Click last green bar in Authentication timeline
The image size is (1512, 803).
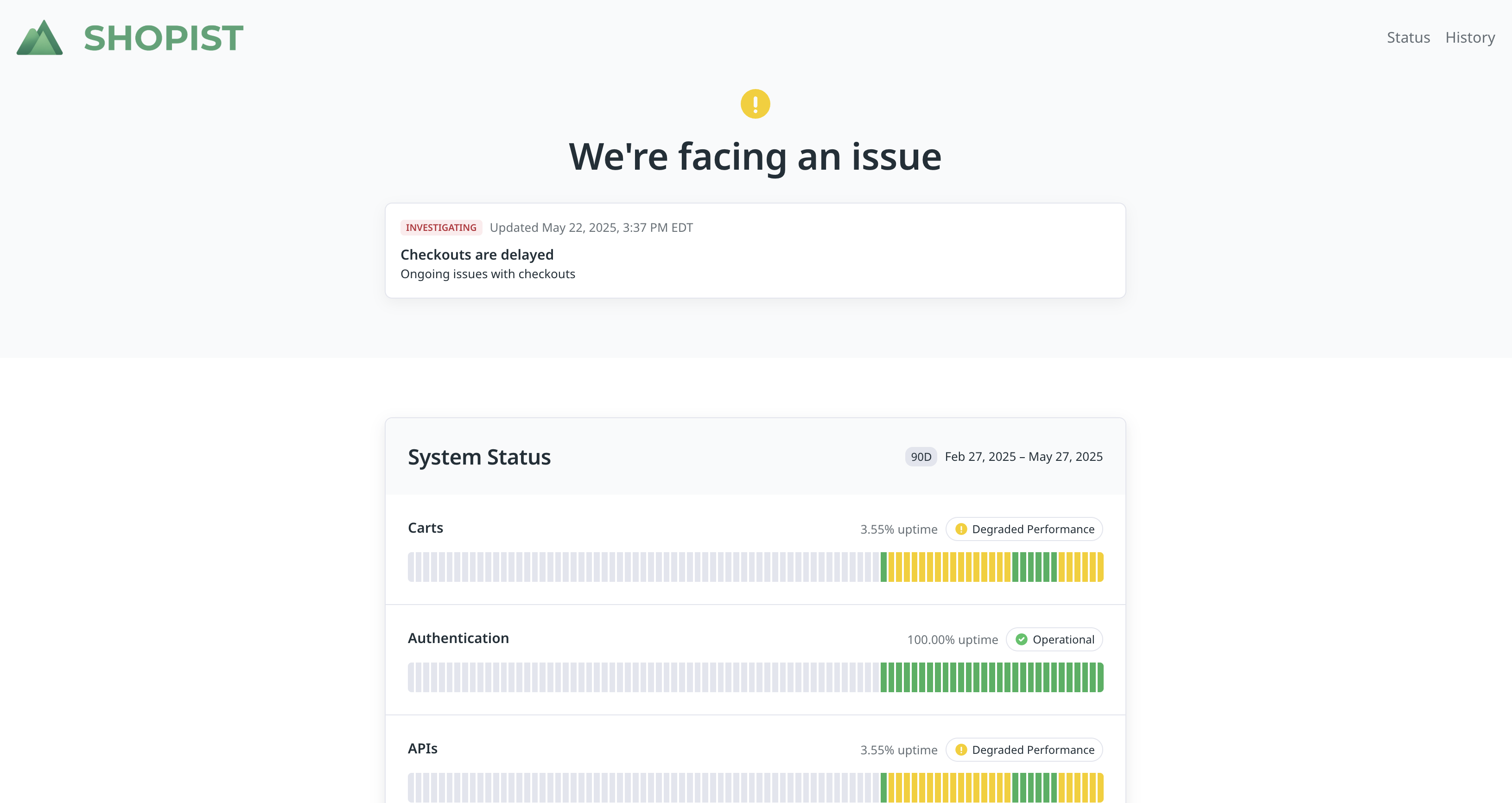click(x=1100, y=677)
